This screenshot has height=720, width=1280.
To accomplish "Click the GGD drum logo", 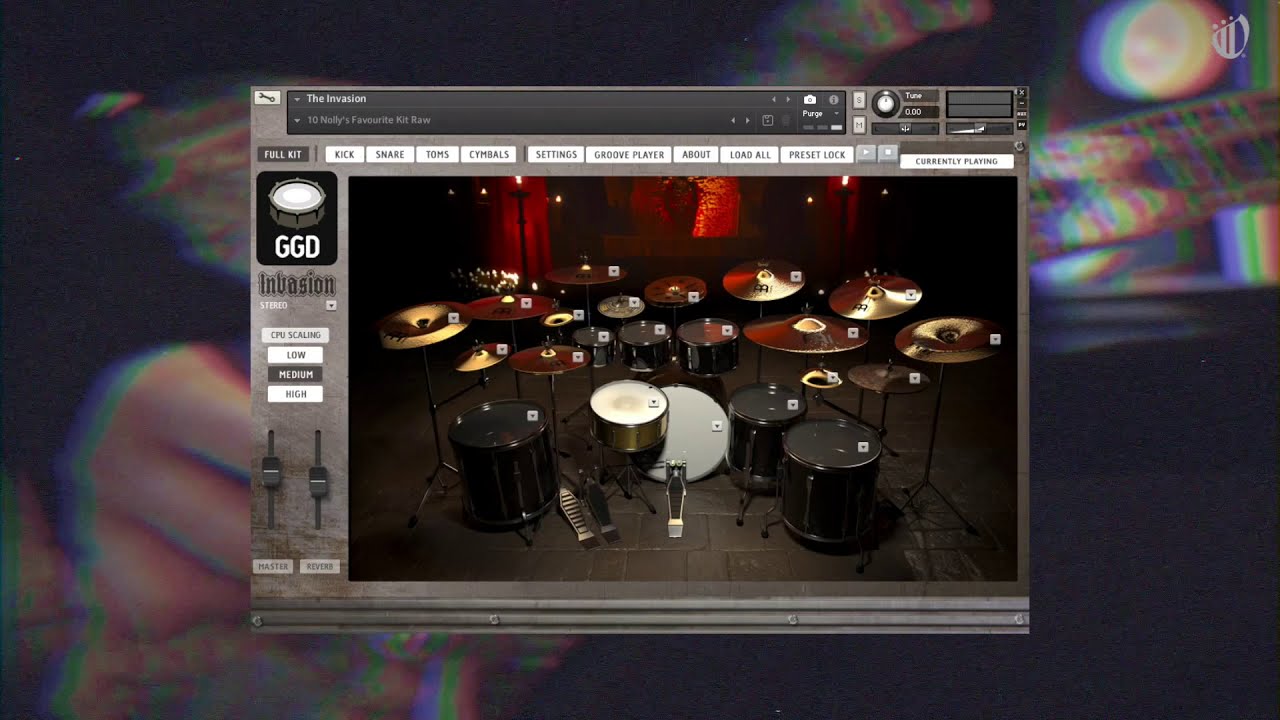I will tap(297, 218).
